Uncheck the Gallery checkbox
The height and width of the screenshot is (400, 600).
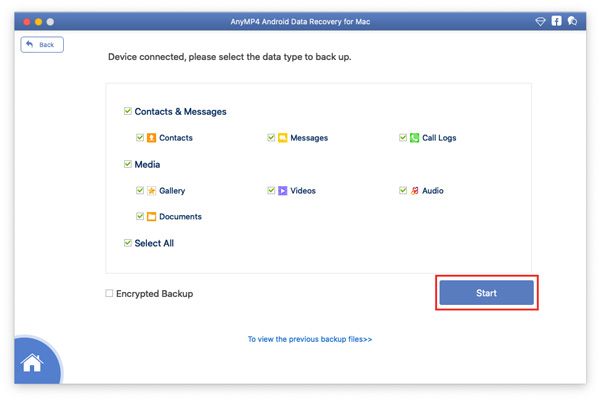pos(140,190)
